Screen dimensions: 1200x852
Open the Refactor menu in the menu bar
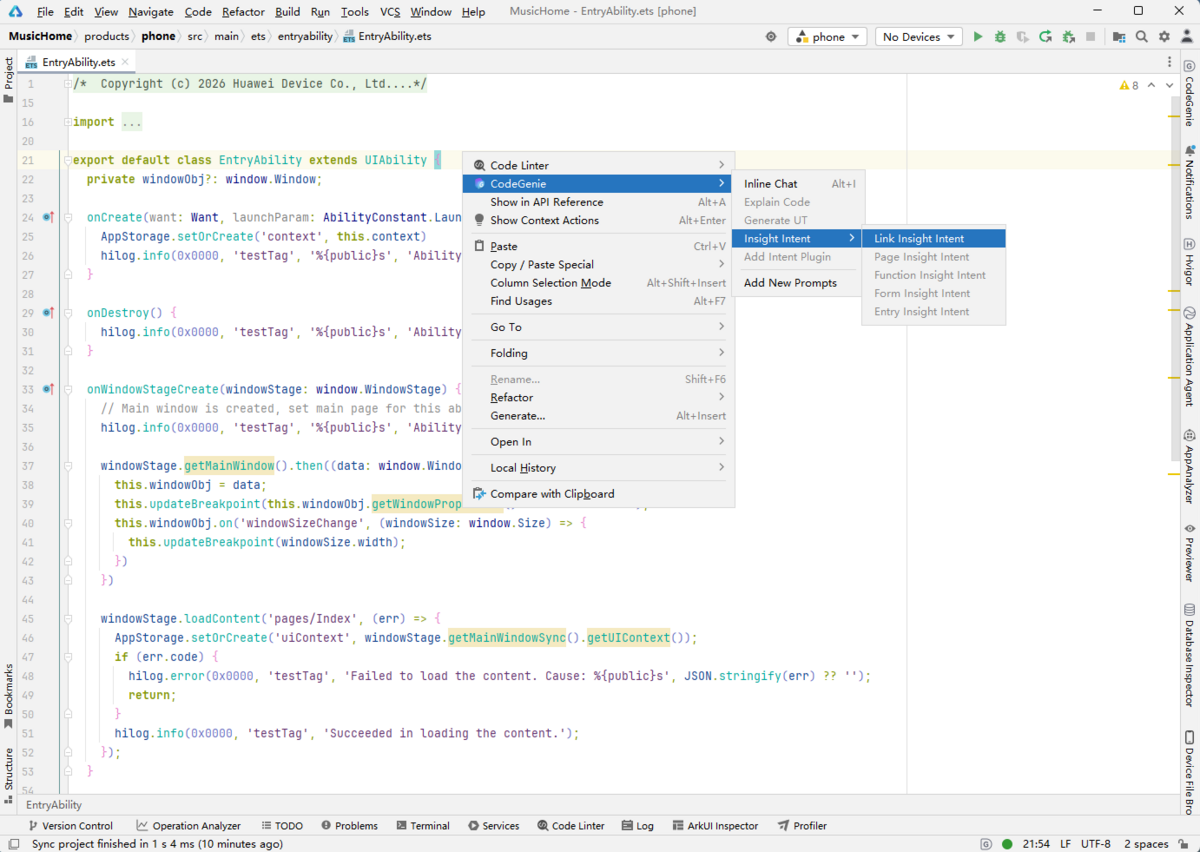243,12
